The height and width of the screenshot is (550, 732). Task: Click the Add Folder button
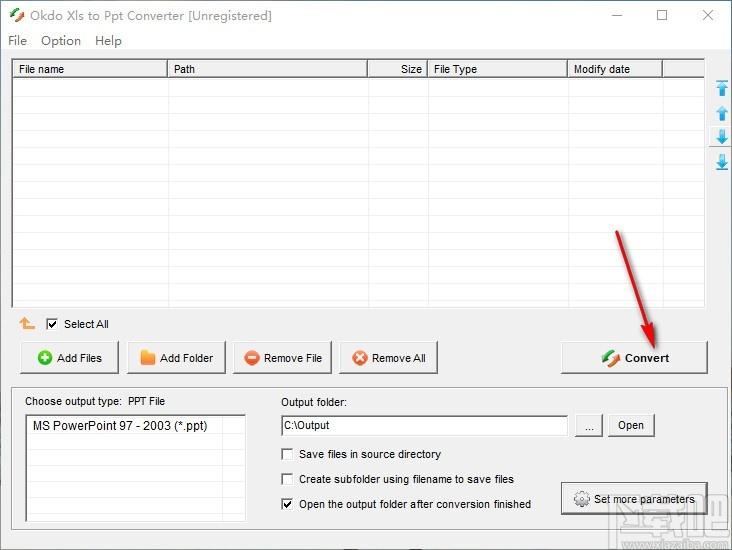point(176,358)
